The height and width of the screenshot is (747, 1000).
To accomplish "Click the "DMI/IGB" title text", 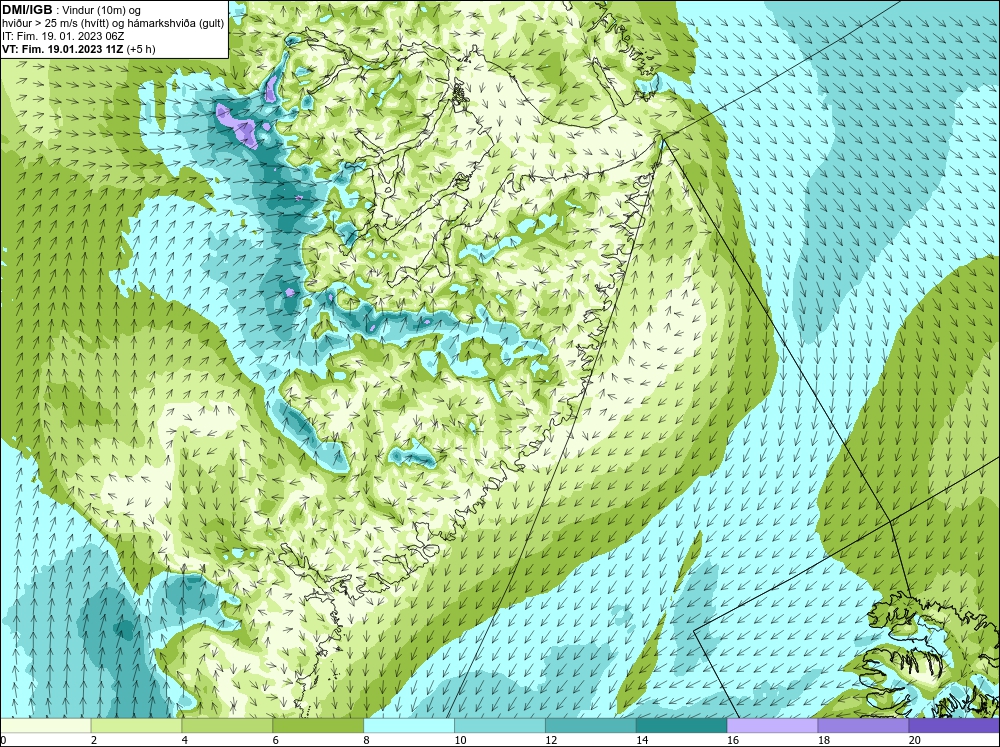I will point(27,10).
